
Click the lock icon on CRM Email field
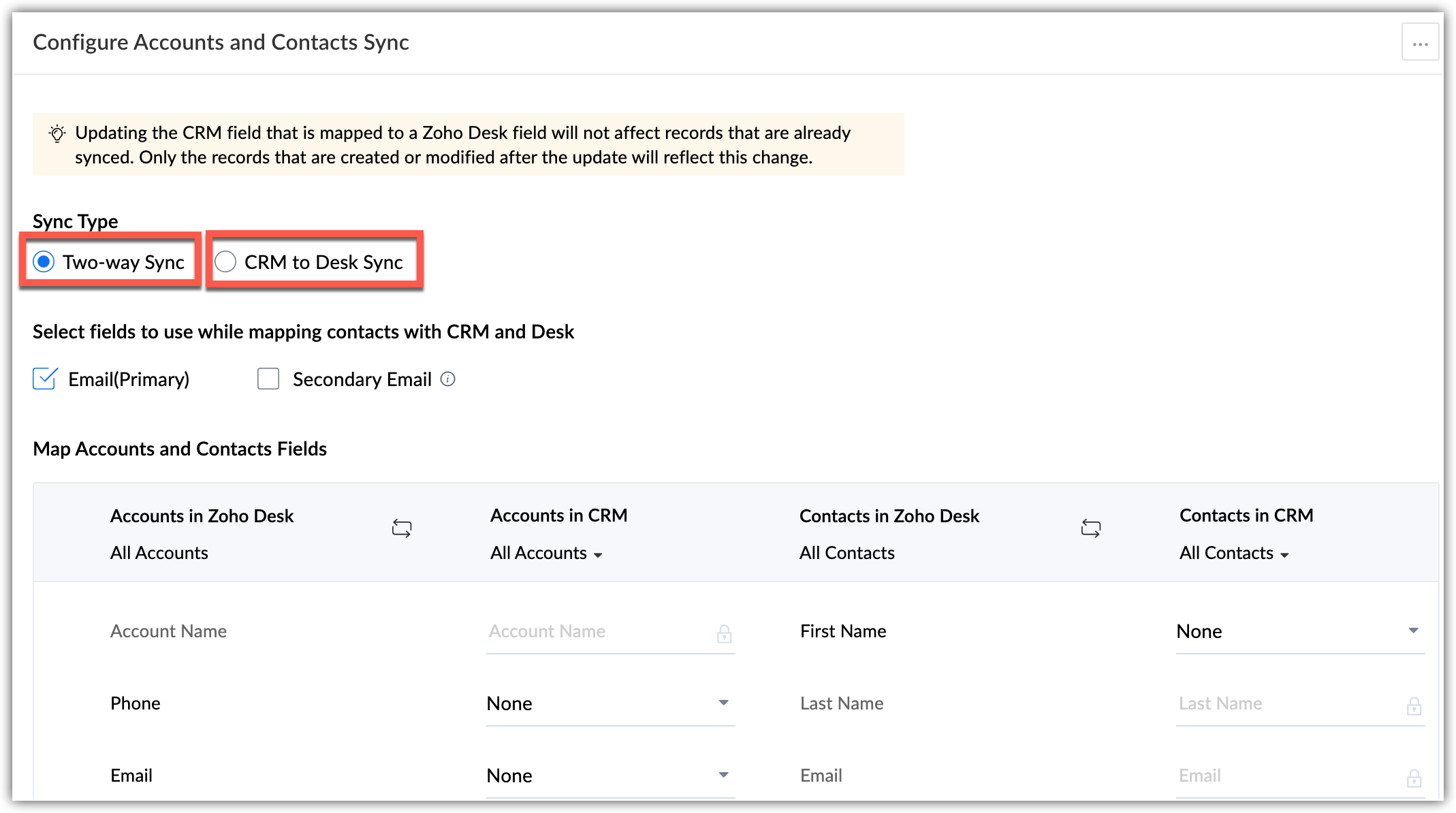pyautogui.click(x=1414, y=778)
